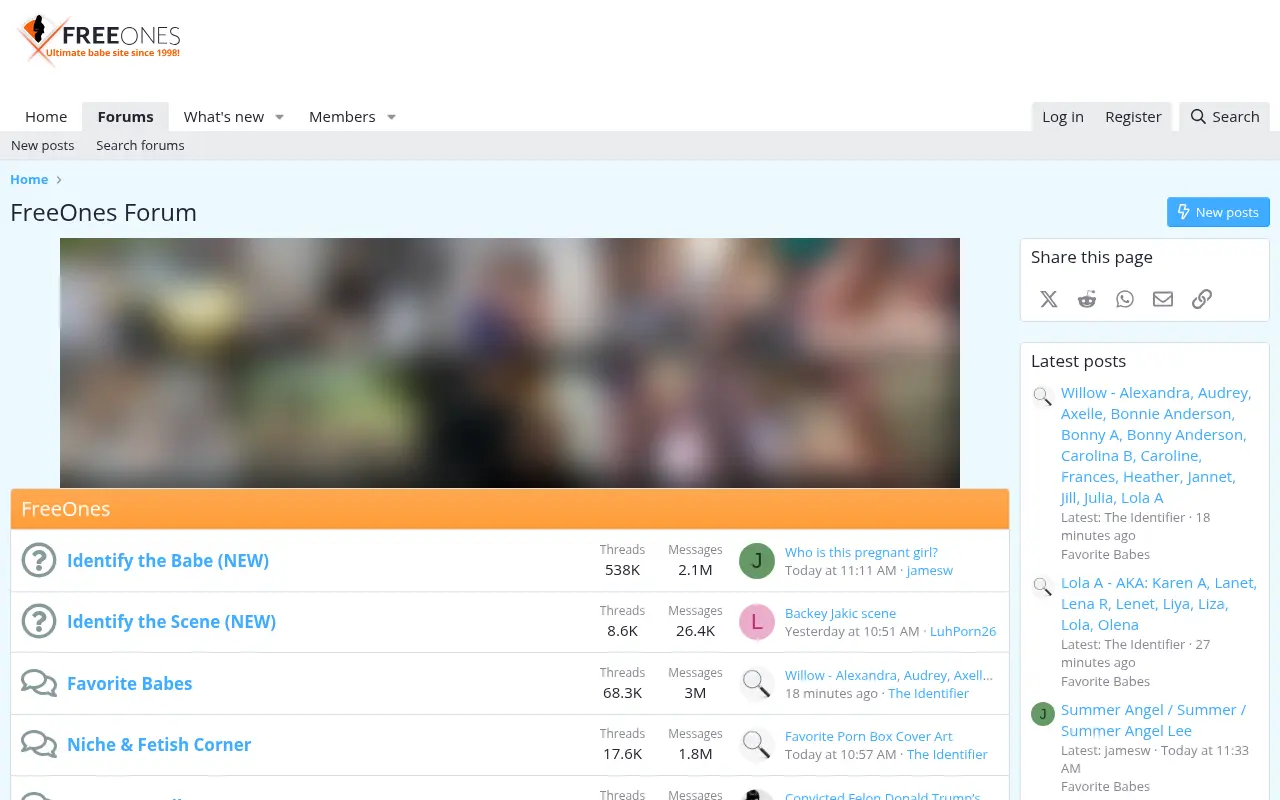
Task: Select the Forums tab
Action: pos(125,117)
